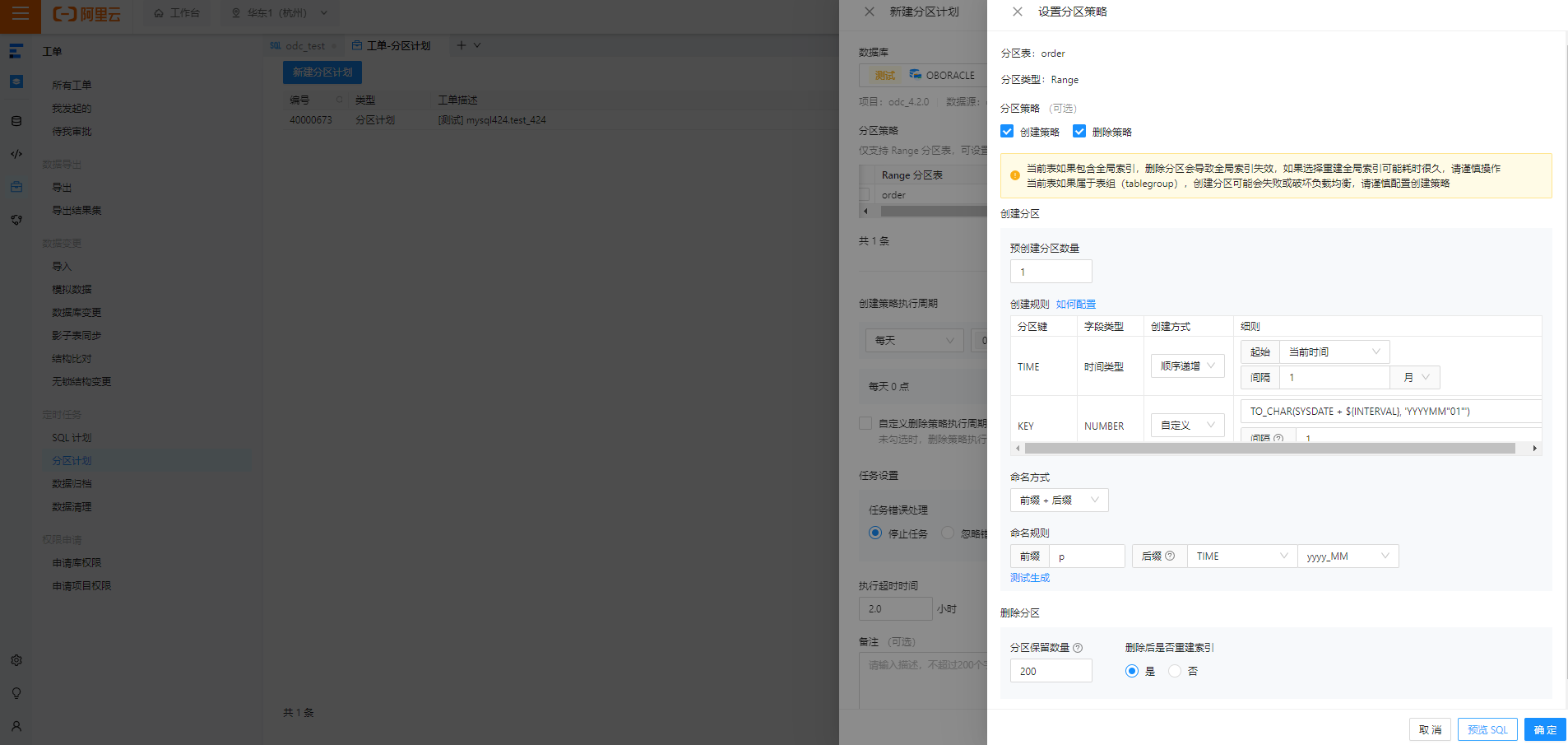Select the 停止任务 radio option
This screenshot has width=1568, height=745.
coord(875,533)
